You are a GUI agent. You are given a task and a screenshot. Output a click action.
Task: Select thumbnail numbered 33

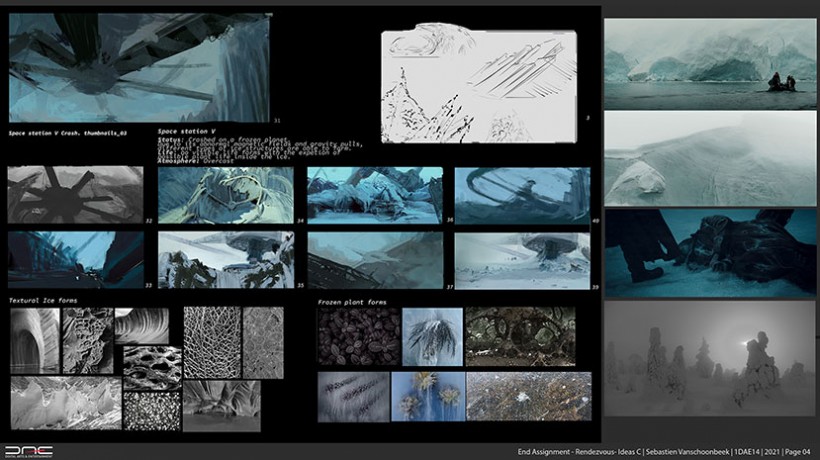(76, 260)
